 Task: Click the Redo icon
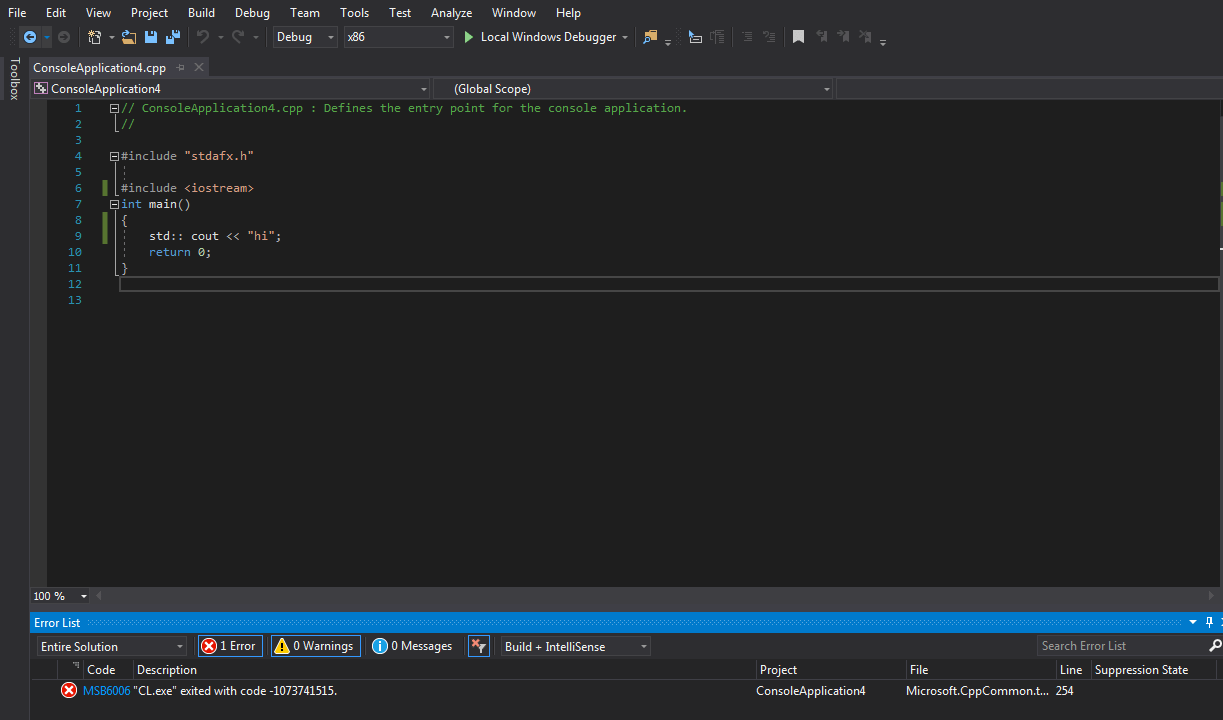[x=239, y=37]
